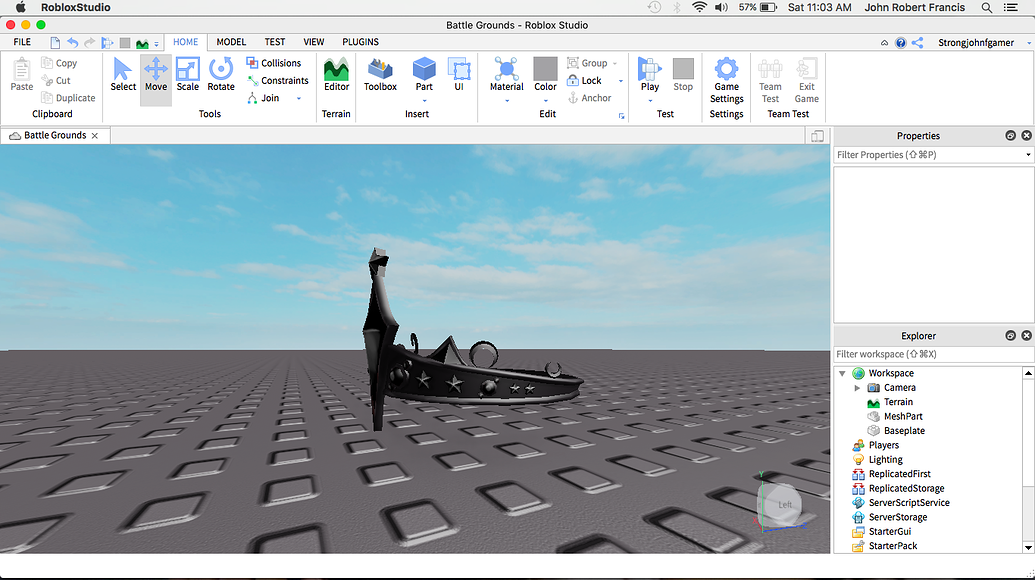Start a Team Test session

[x=770, y=80]
